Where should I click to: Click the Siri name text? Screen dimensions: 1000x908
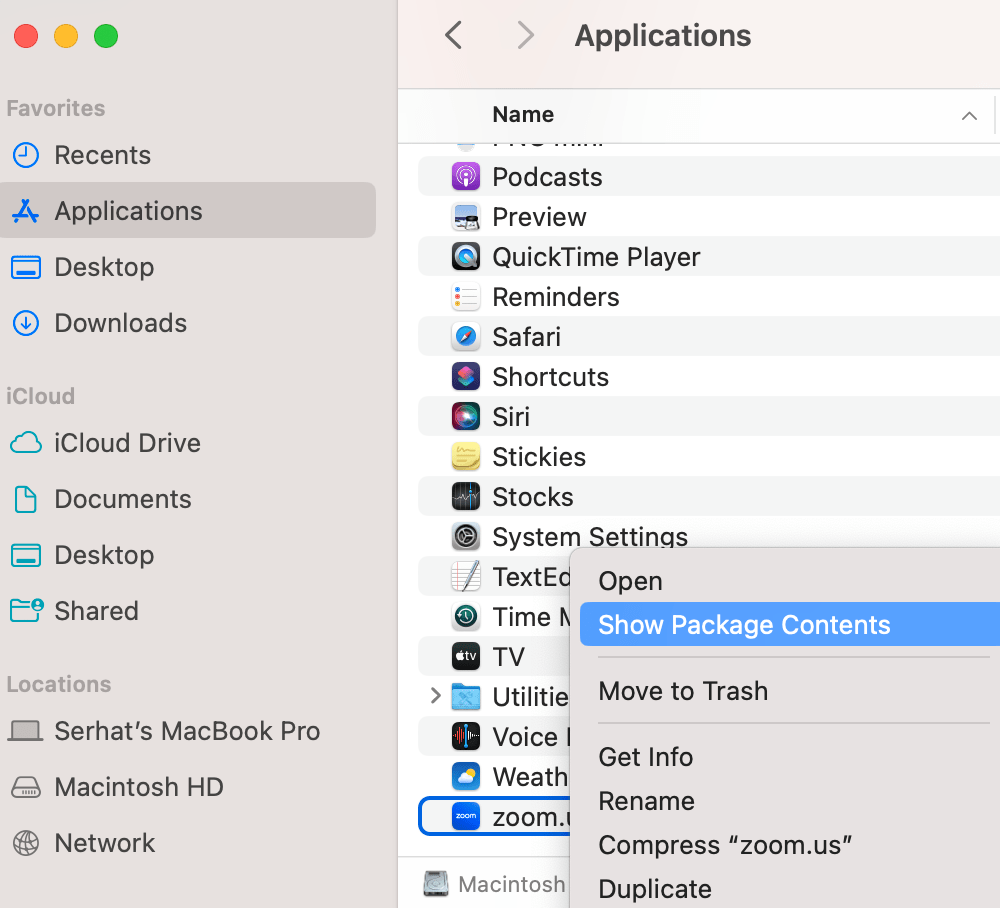[511, 417]
